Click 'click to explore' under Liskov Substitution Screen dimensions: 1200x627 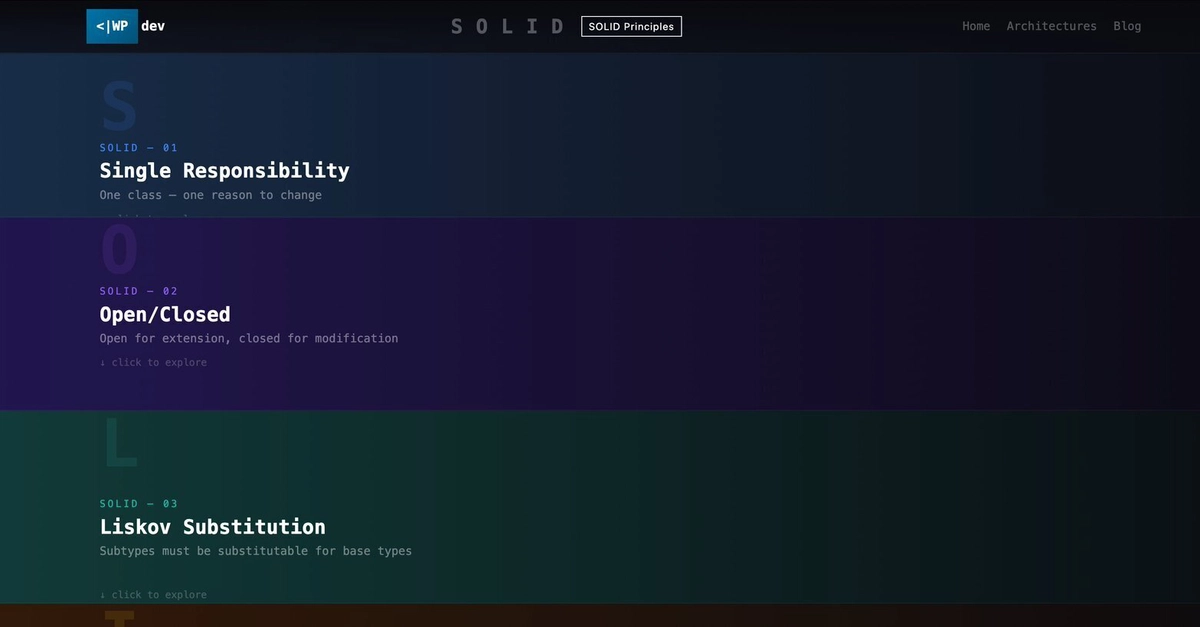click(153, 595)
